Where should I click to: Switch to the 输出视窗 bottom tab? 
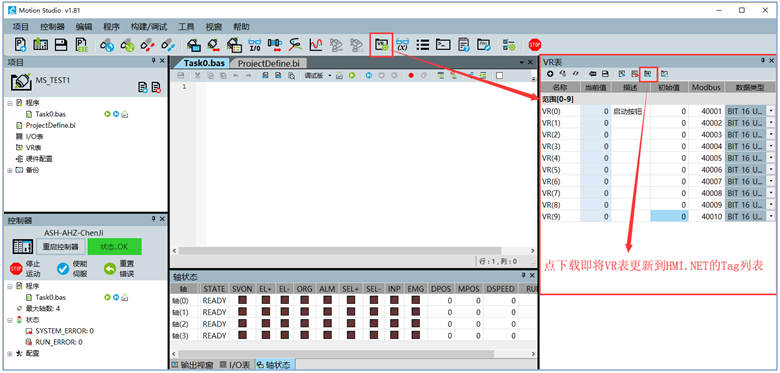[193, 365]
